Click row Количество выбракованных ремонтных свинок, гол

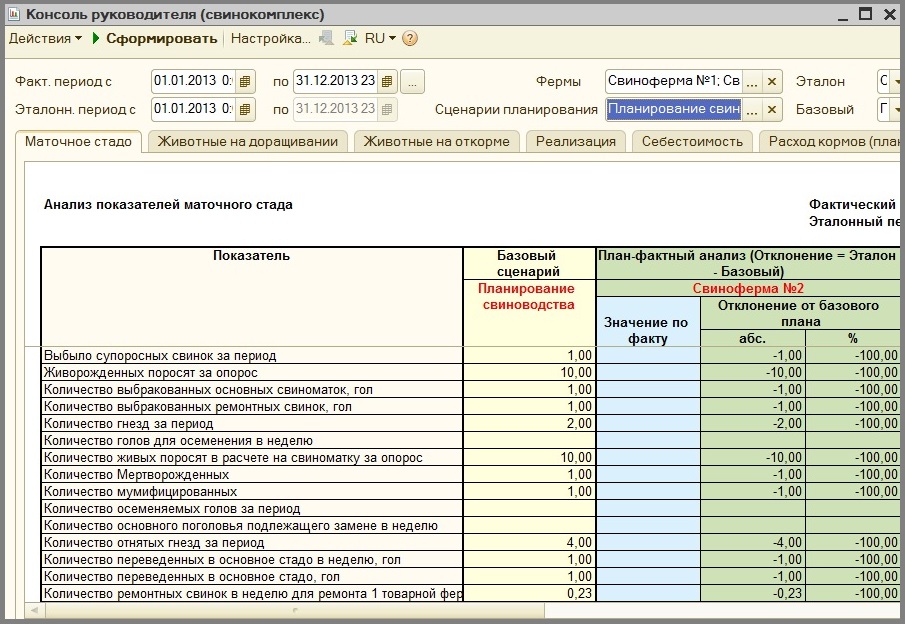point(252,406)
